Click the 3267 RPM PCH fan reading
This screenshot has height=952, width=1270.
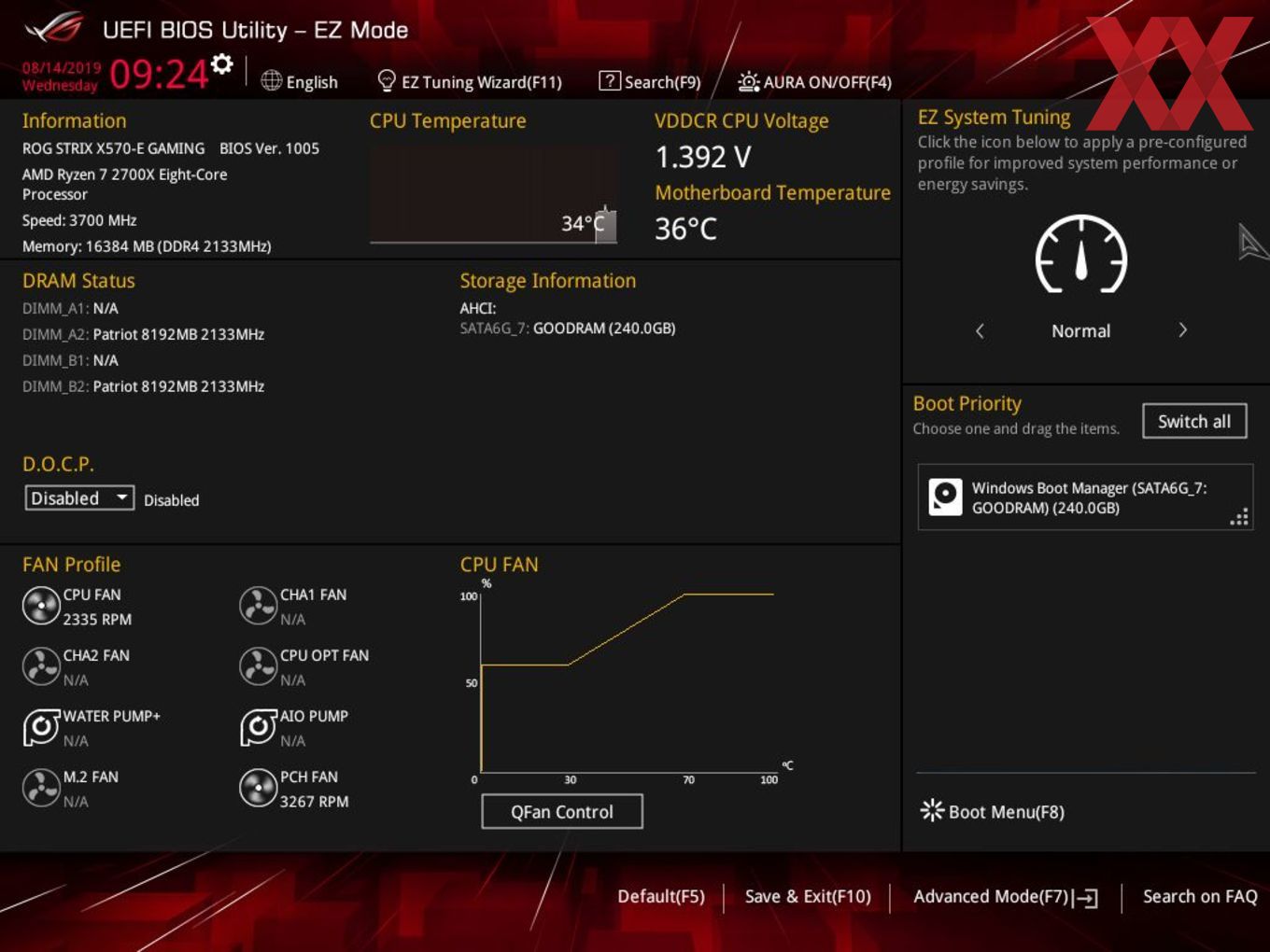pyautogui.click(x=314, y=802)
